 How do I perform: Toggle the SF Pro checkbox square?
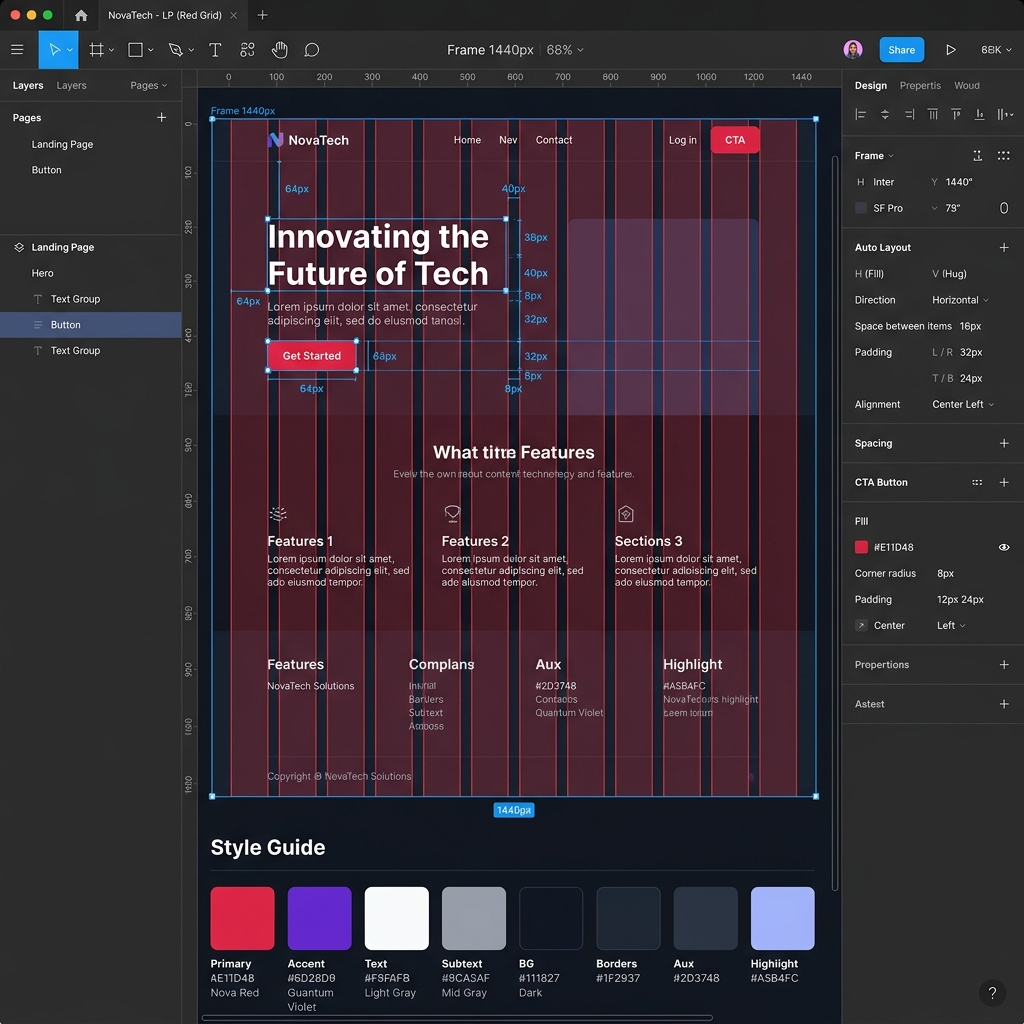(861, 208)
